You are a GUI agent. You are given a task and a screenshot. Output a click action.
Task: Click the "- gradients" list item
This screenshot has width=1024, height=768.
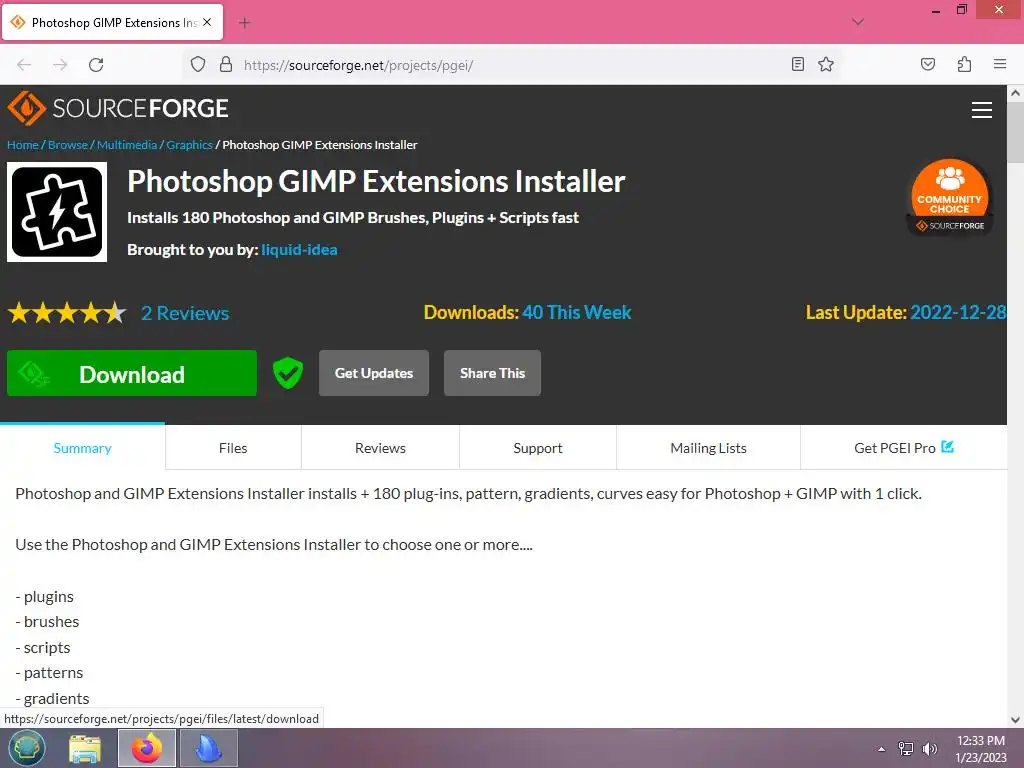(x=52, y=698)
